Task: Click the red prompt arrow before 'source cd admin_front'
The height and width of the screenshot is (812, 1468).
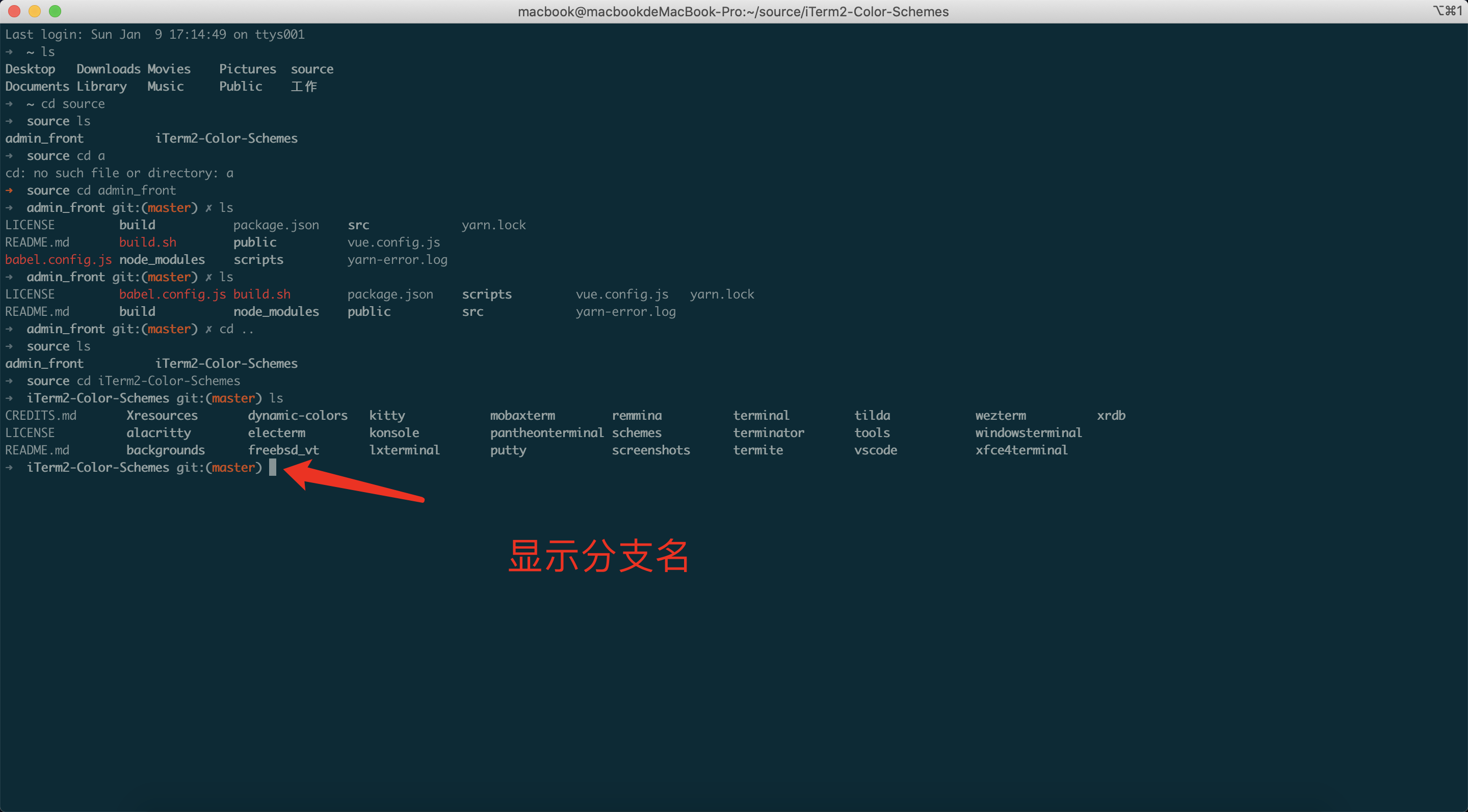Action: click(x=9, y=190)
